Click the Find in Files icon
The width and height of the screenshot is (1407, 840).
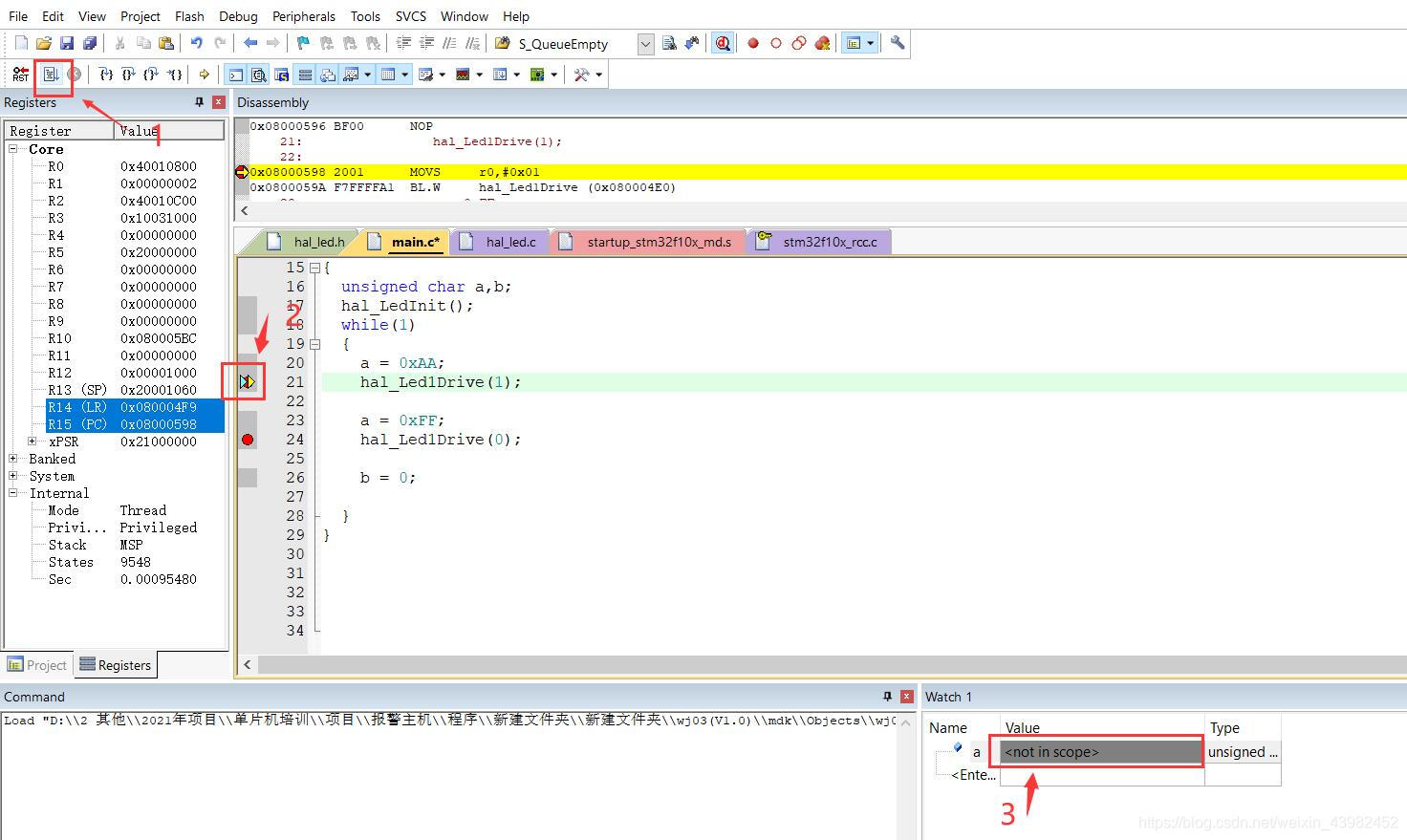click(502, 43)
